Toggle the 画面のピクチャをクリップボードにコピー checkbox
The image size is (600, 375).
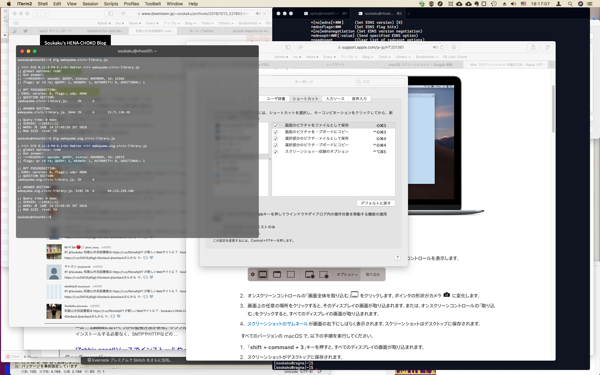coord(276,132)
